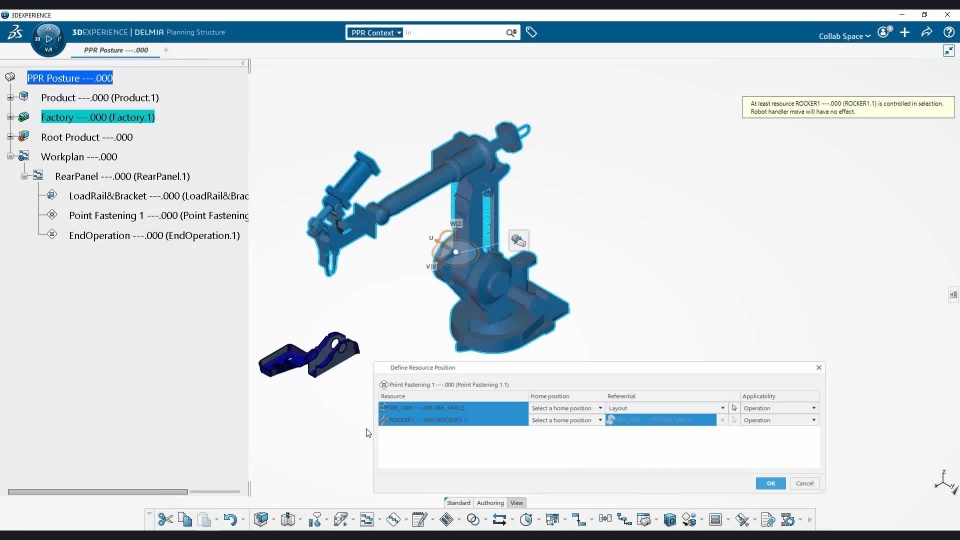Click the blue hexagon block icon in the toolbar
The height and width of the screenshot is (540, 960).
pyautogui.click(x=670, y=520)
